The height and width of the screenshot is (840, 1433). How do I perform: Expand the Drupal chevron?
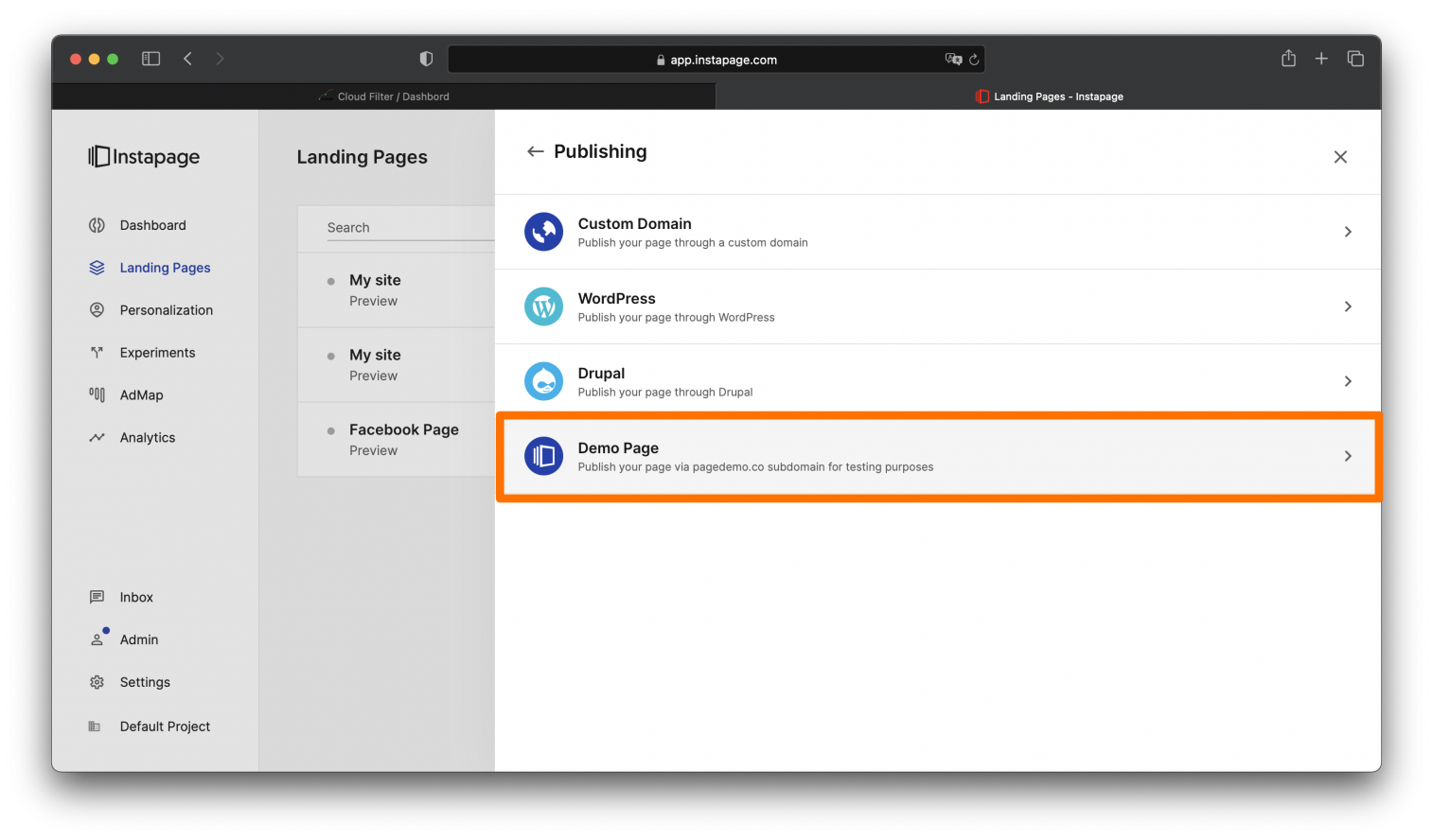(x=1348, y=381)
